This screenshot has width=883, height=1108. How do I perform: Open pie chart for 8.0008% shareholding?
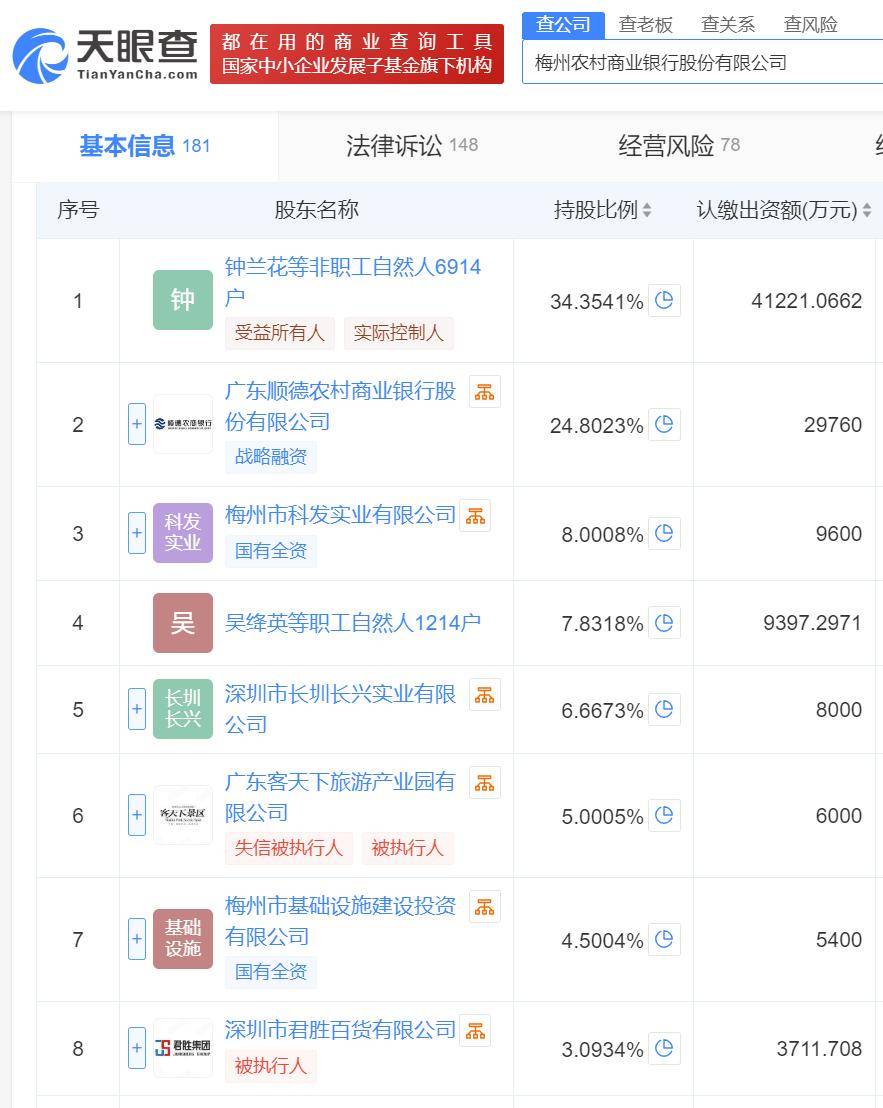664,534
